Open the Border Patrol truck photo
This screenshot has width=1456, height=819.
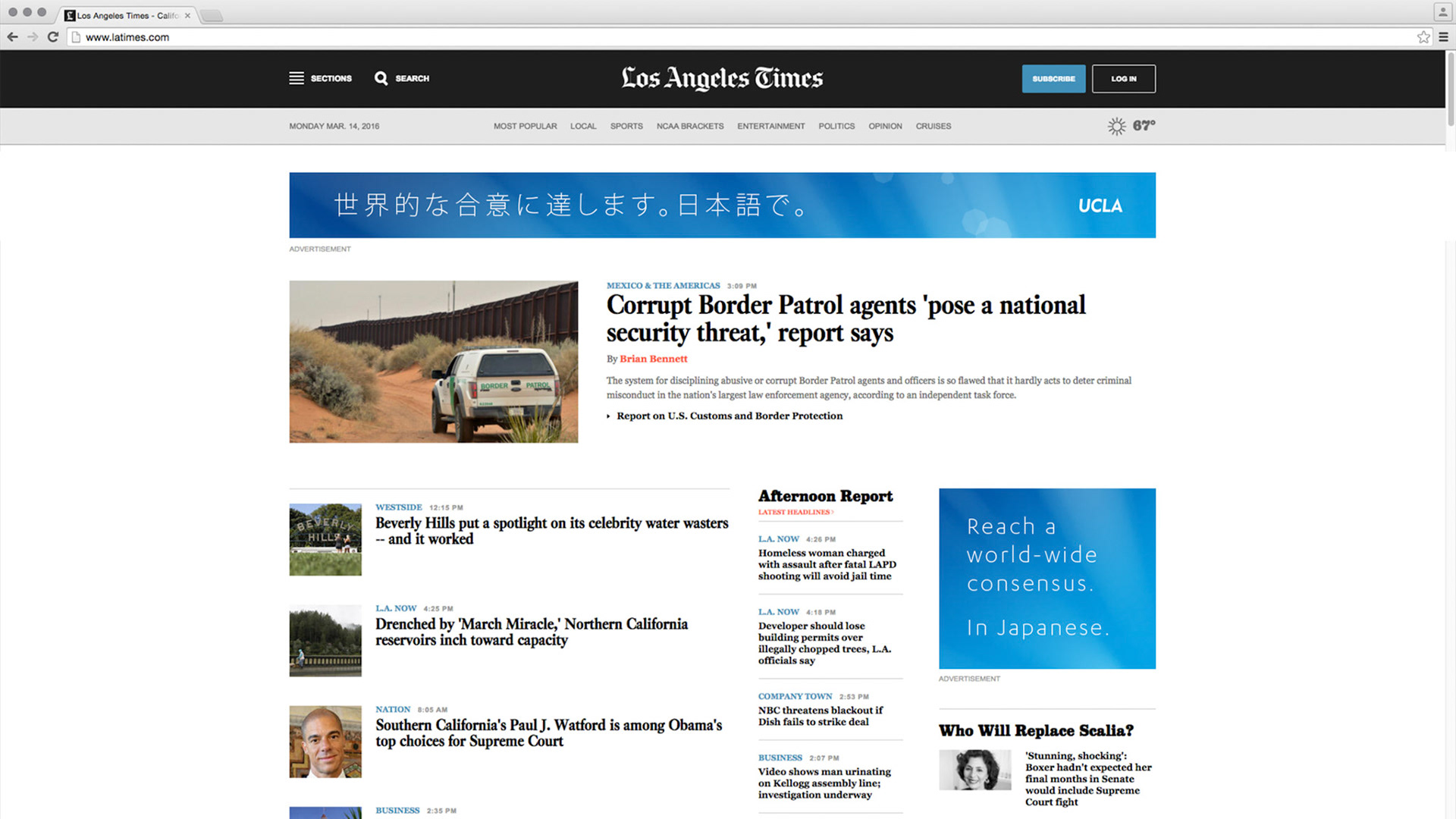click(x=433, y=362)
